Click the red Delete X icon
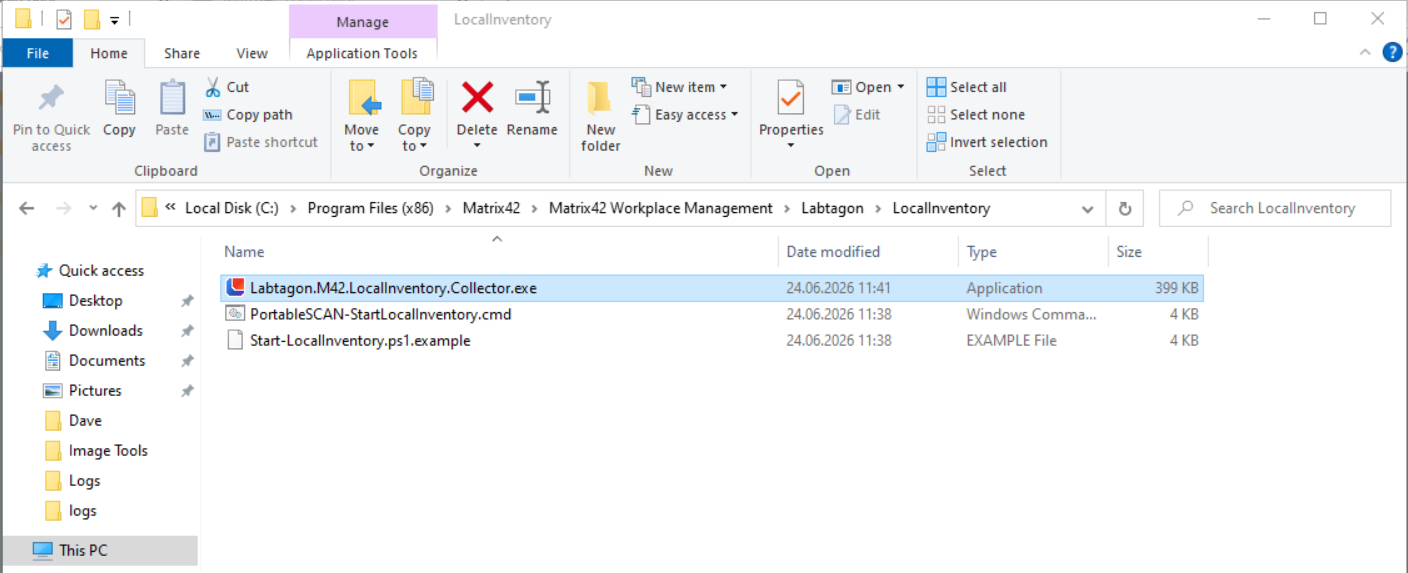This screenshot has height=573, width=1408. point(477,97)
